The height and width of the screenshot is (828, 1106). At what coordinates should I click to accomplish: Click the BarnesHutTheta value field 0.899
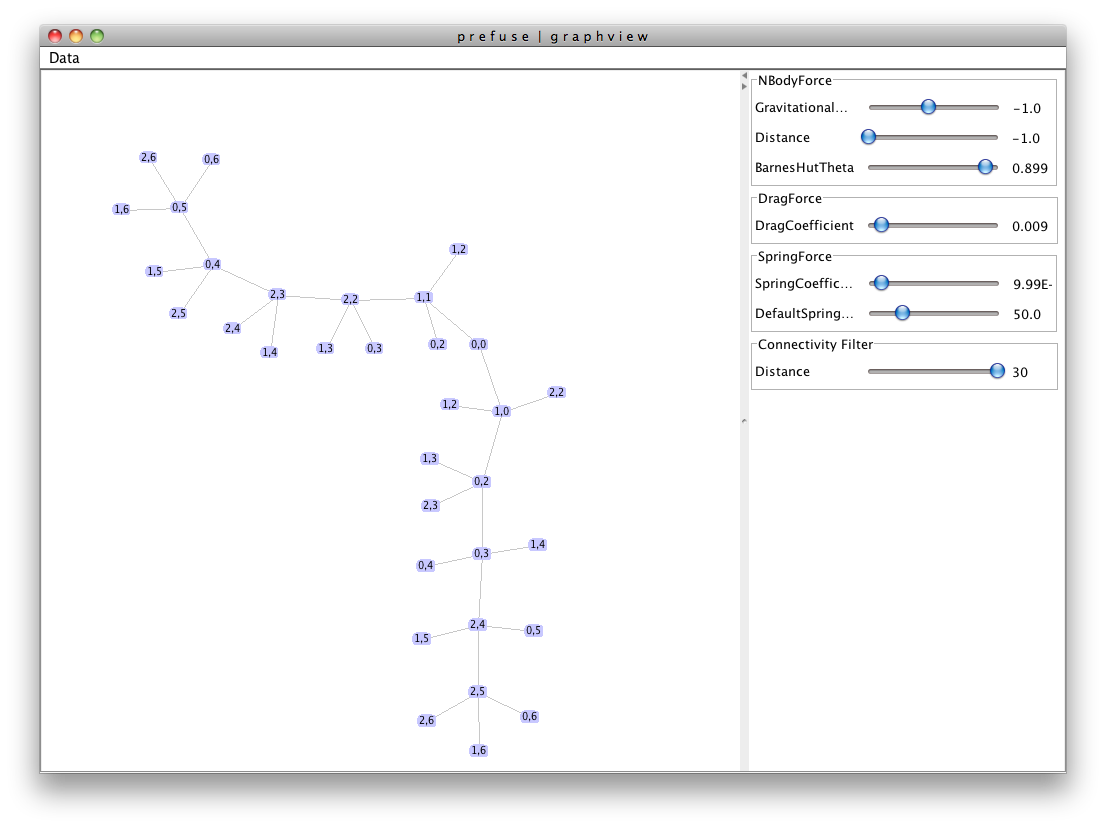tap(1030, 168)
